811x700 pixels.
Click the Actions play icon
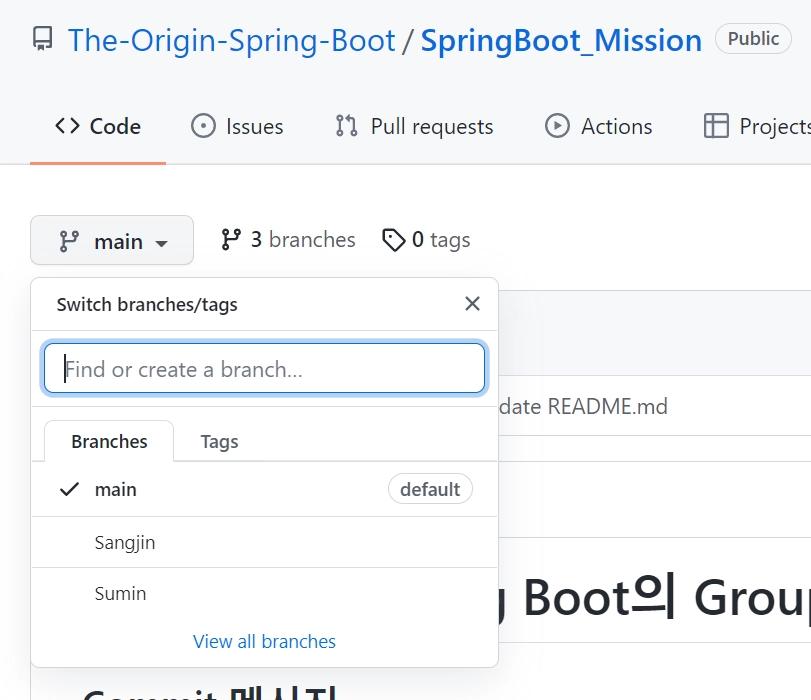(557, 126)
